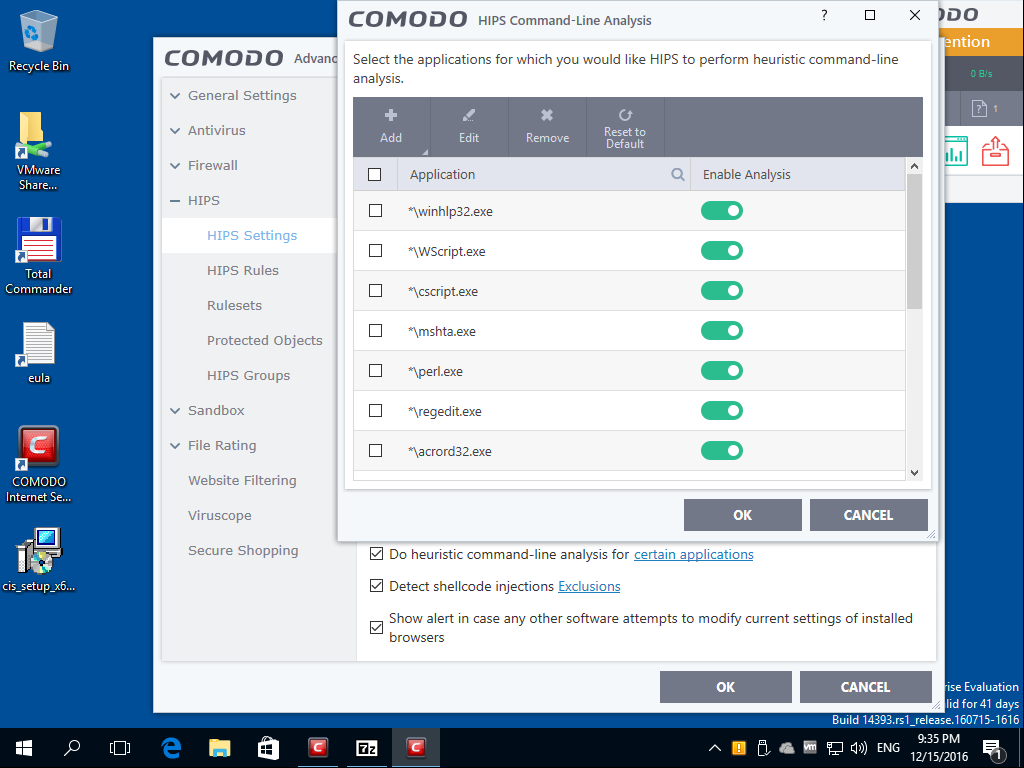The width and height of the screenshot is (1024, 768).
Task: Select the eula desktop file
Action: 39,353
